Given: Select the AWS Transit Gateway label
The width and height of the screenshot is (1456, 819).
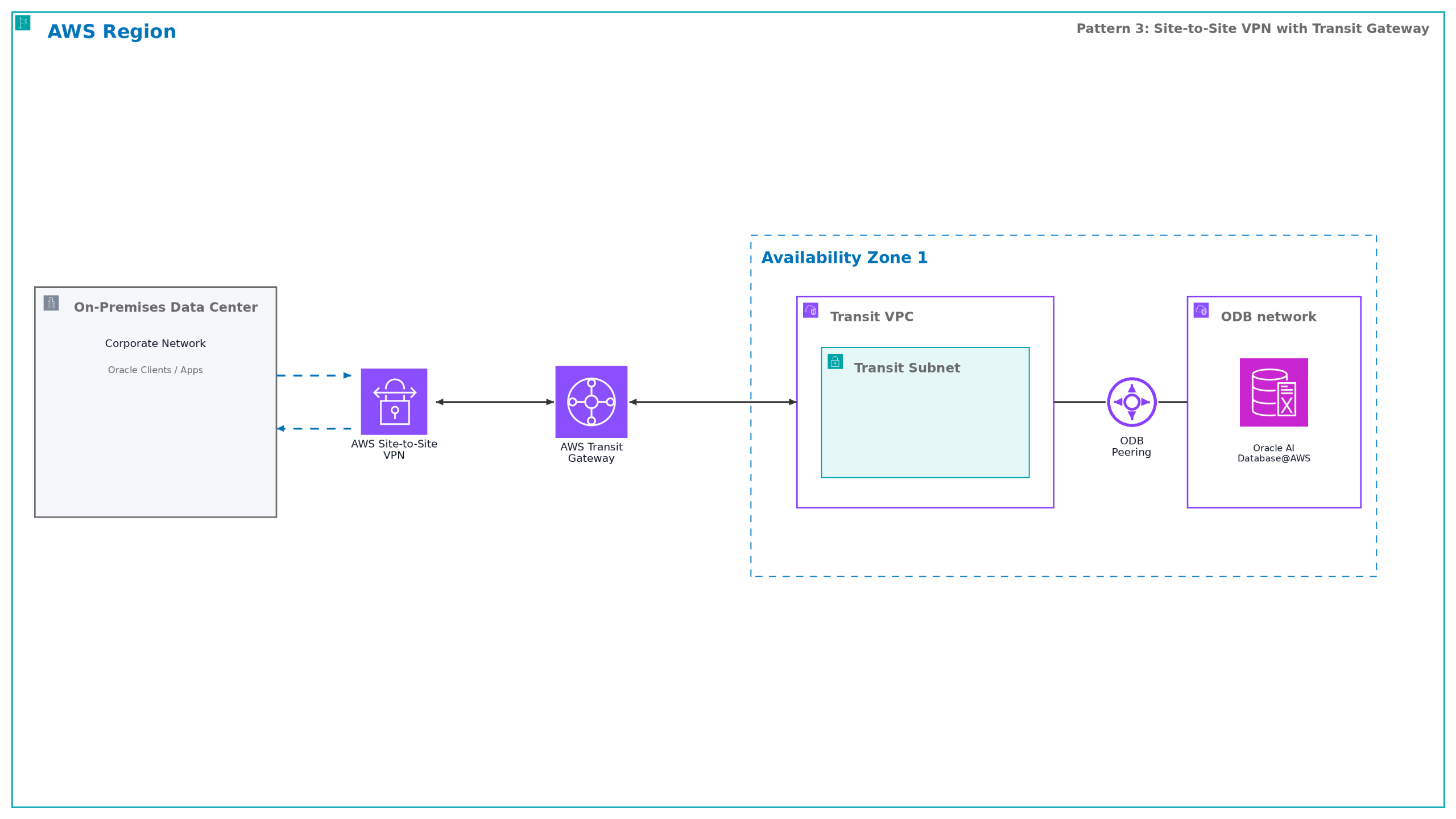Looking at the screenshot, I should tap(591, 452).
